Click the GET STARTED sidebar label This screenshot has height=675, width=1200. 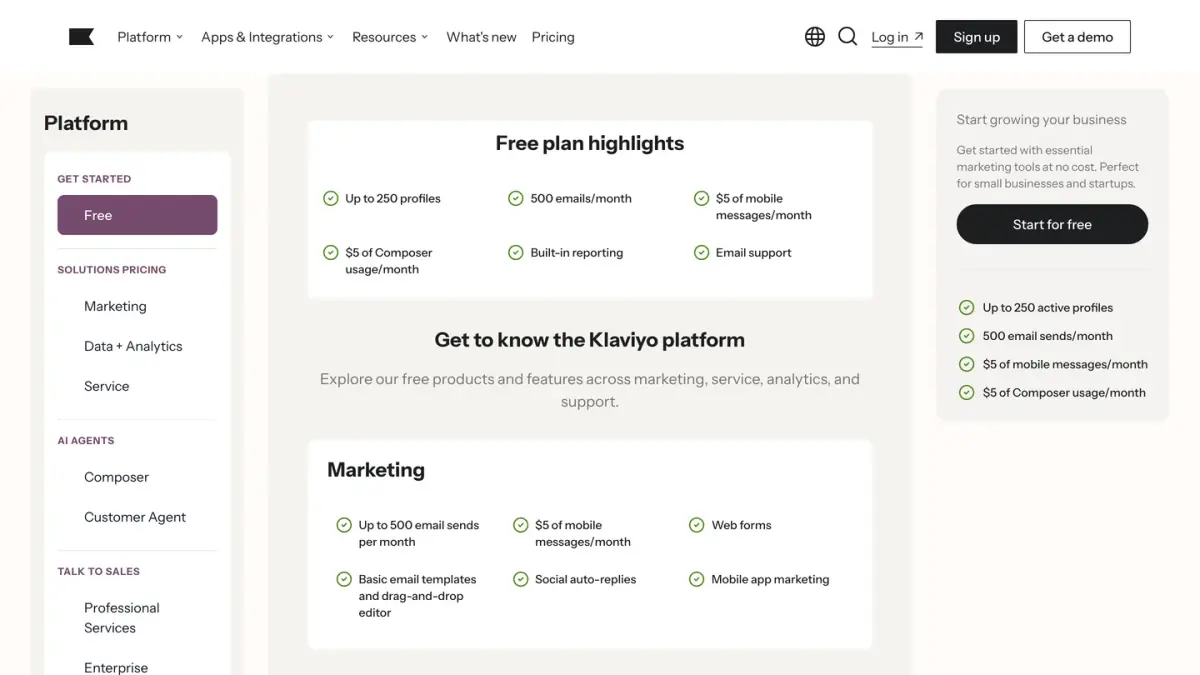(x=94, y=179)
